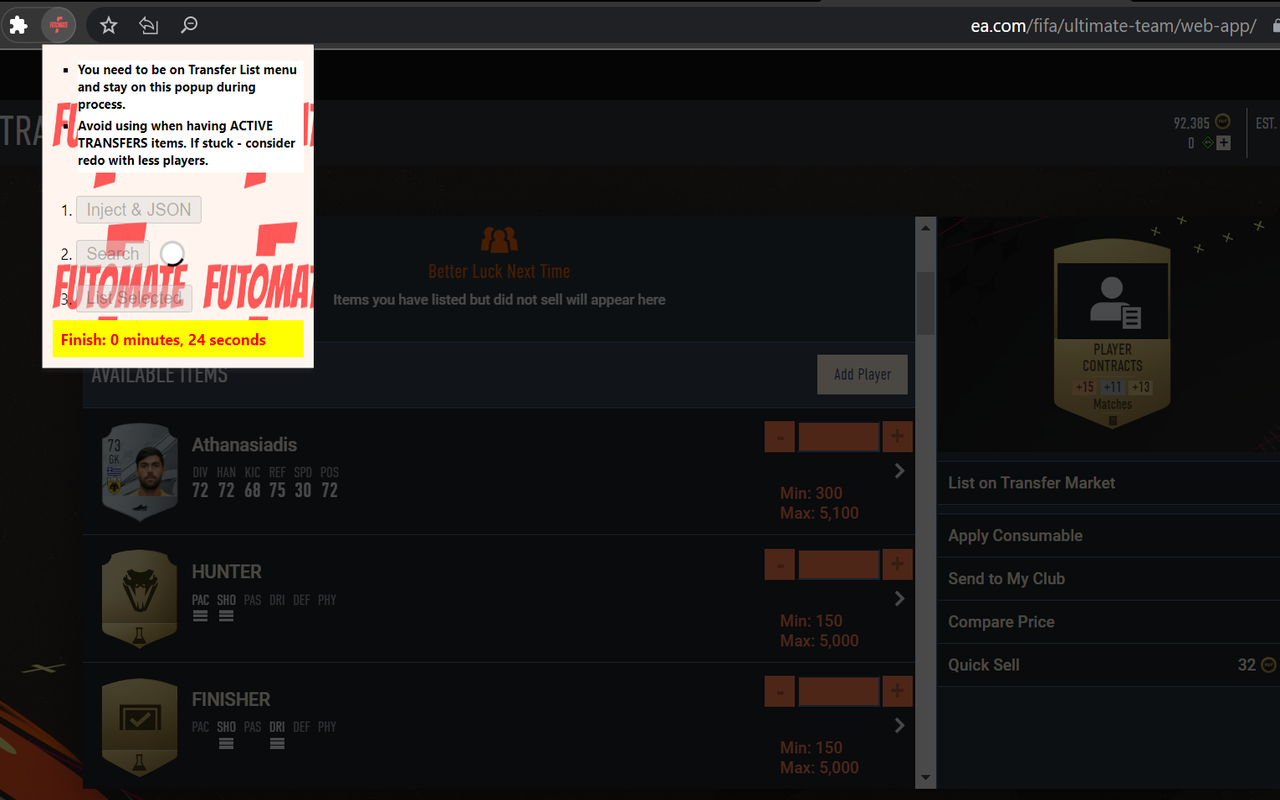Click the coin icon next to Quick Sell 32
Screen dimensions: 1280x800
click(1269, 665)
